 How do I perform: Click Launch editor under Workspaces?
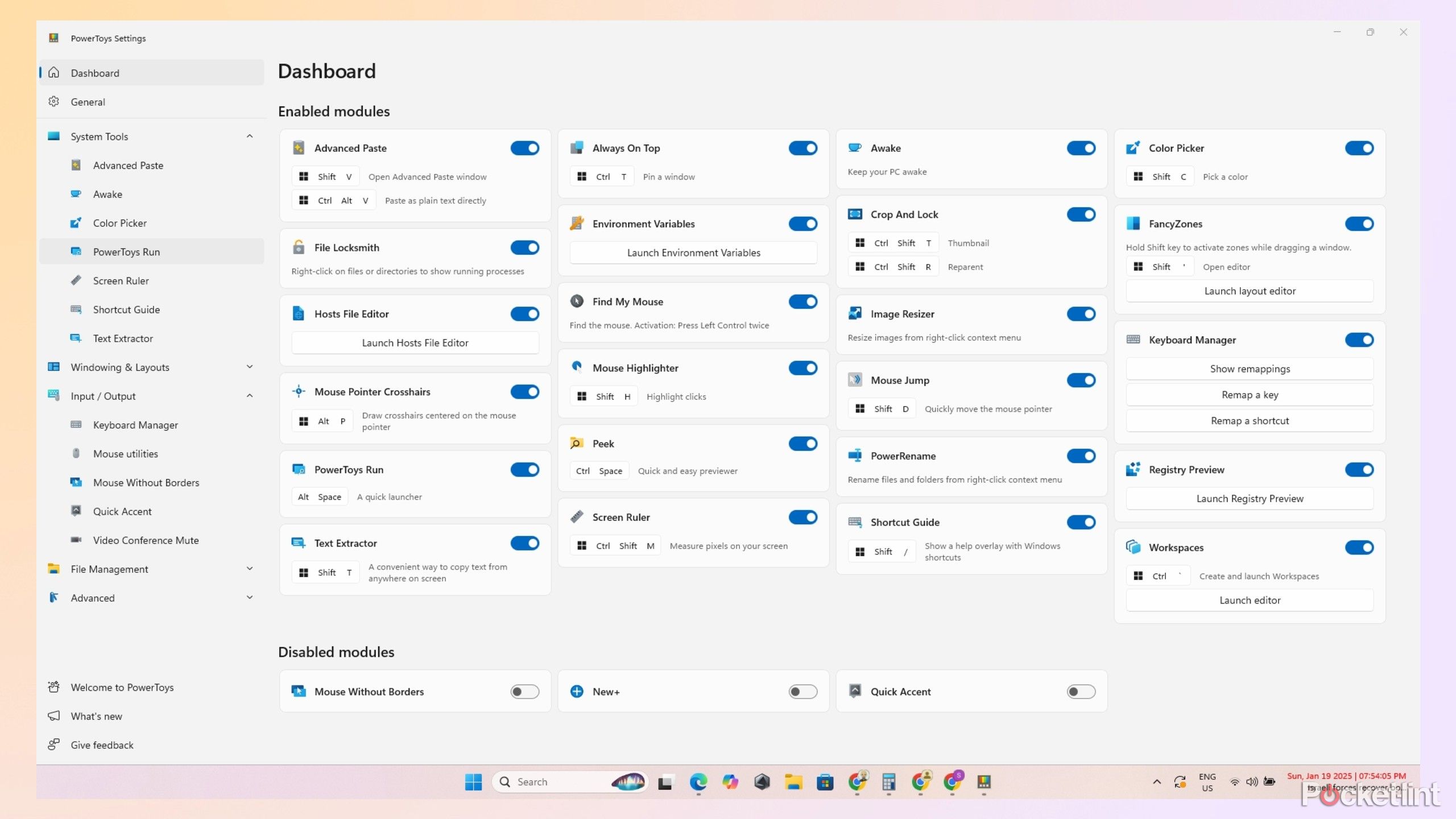1250,600
